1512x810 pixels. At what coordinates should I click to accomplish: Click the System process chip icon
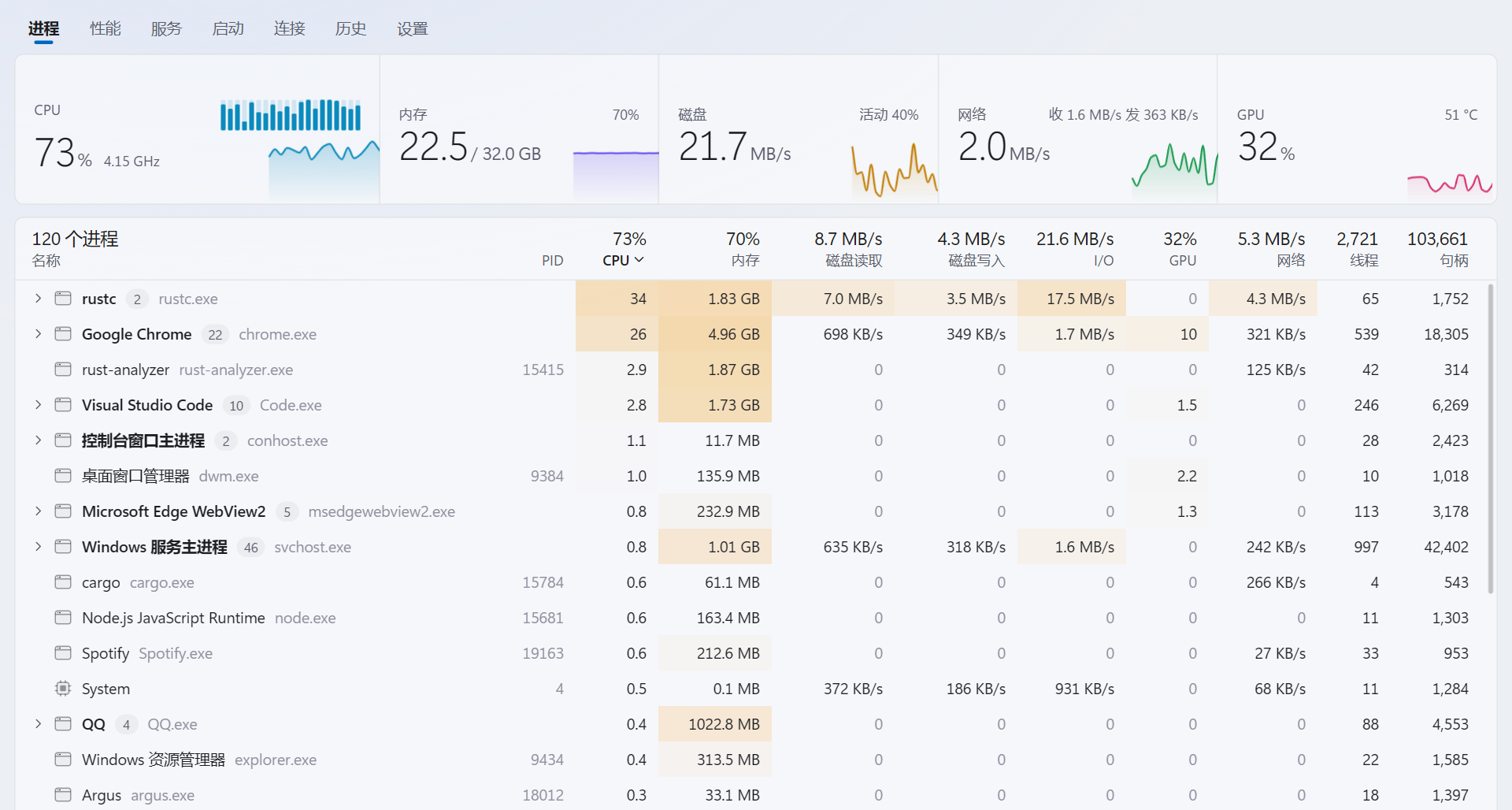point(63,689)
